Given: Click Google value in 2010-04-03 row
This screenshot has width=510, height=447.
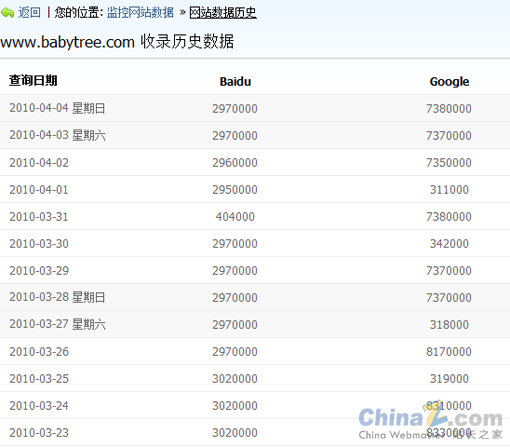Looking at the screenshot, I should [x=449, y=136].
